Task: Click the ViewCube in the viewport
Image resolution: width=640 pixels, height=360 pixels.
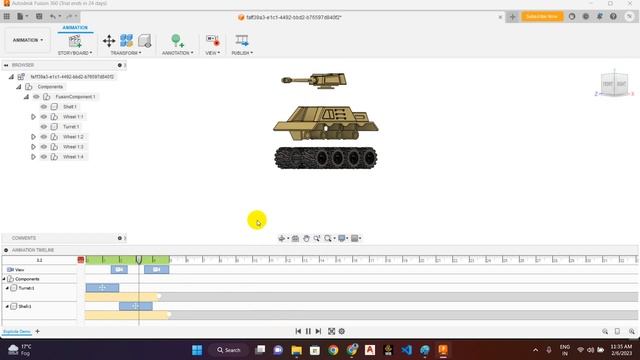Action: coord(614,84)
